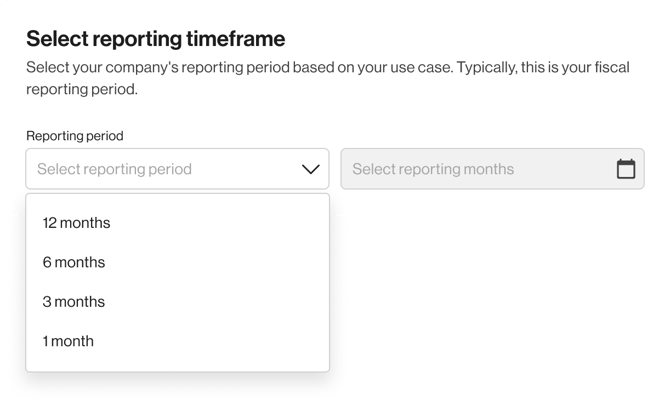Screen dimensions: 670x401
Task: Click the calendar icon in reporting months field
Action: [x=626, y=169]
